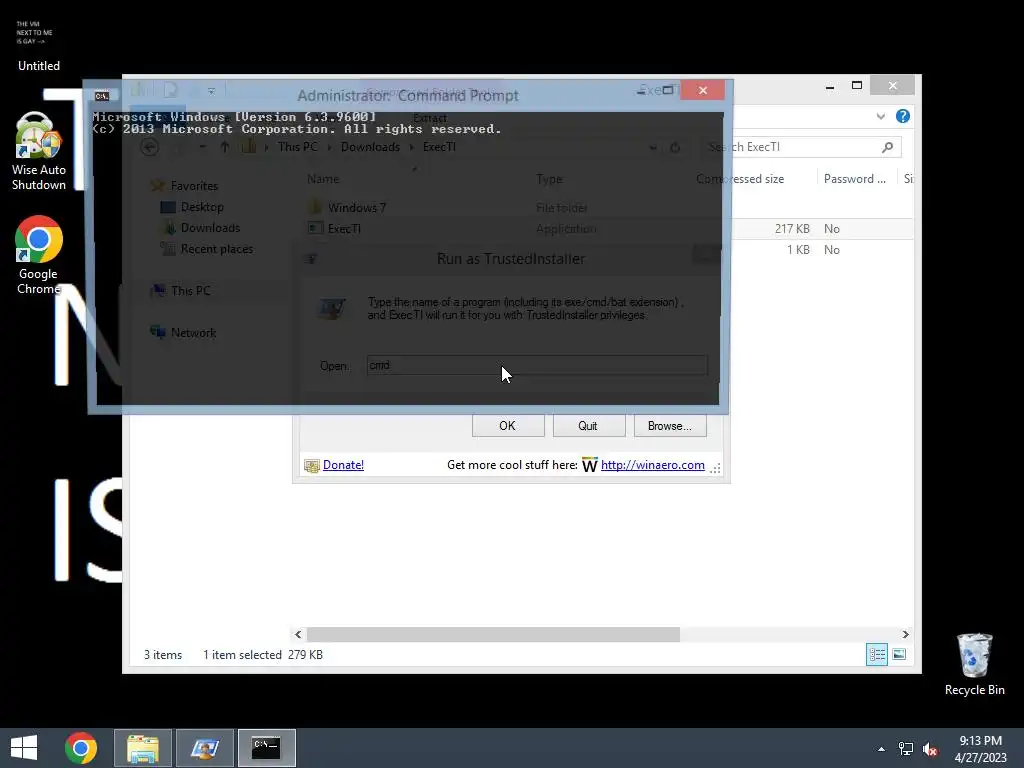
Task: Open the Google Chrome desktop shortcut
Action: pos(39,255)
